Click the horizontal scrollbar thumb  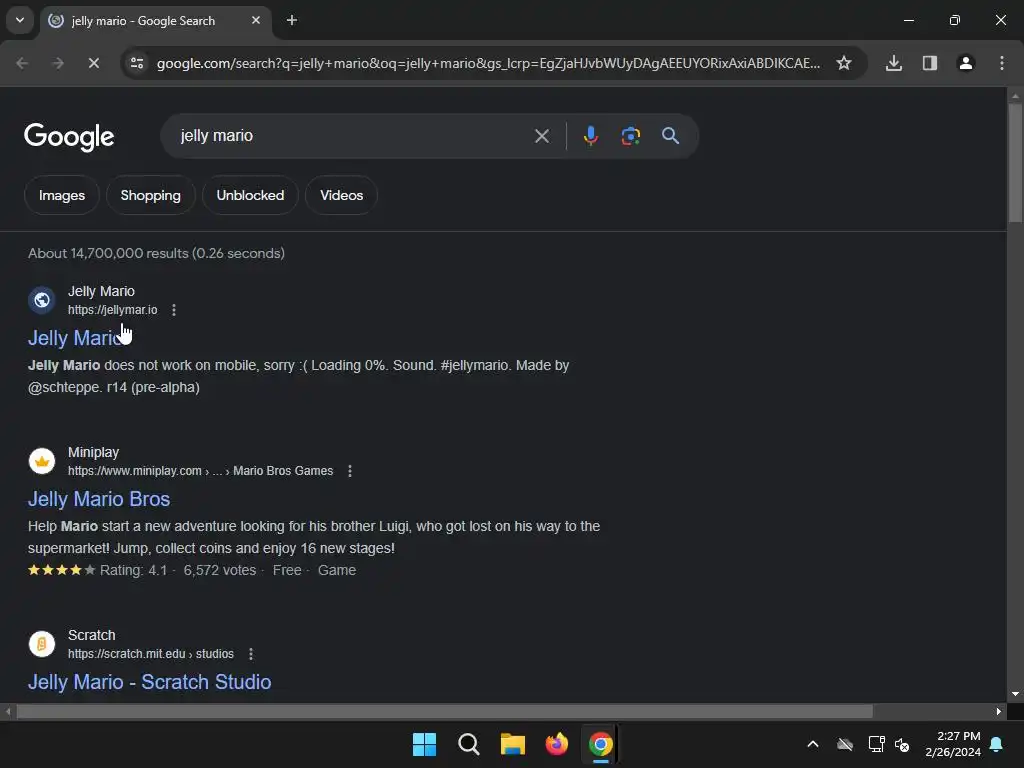click(445, 711)
